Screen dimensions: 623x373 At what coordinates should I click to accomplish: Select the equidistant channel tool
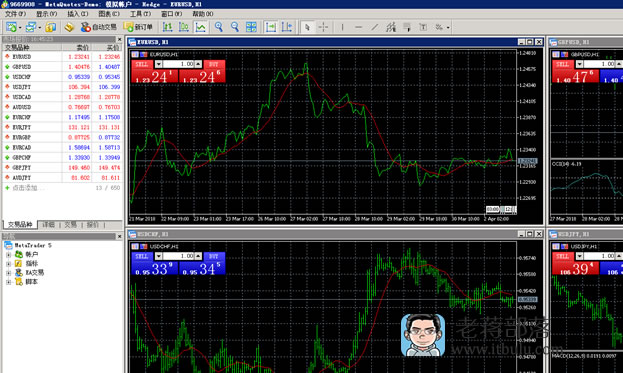(391, 27)
